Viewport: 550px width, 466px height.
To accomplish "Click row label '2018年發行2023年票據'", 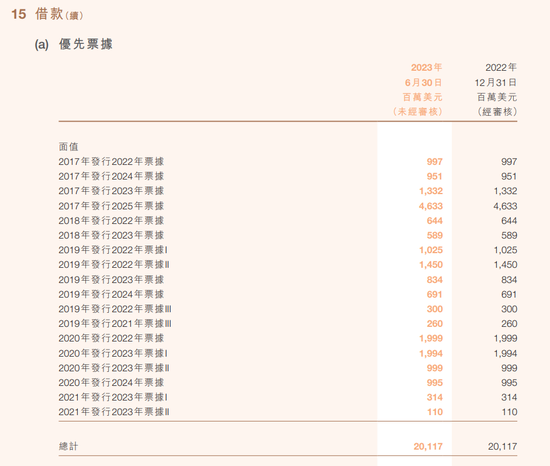I will click(111, 235).
